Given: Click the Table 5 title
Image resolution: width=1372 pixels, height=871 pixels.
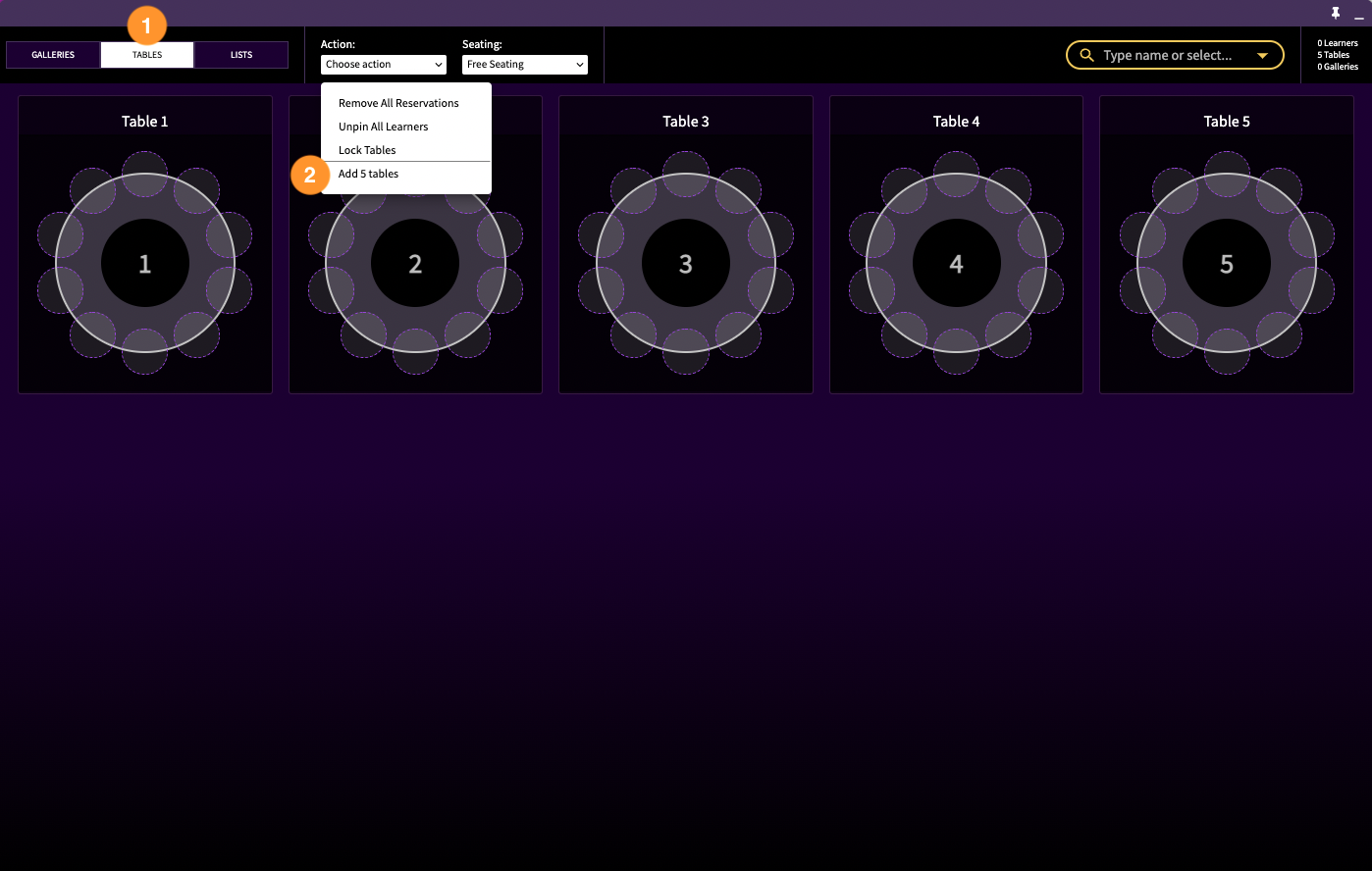Looking at the screenshot, I should click(1227, 122).
